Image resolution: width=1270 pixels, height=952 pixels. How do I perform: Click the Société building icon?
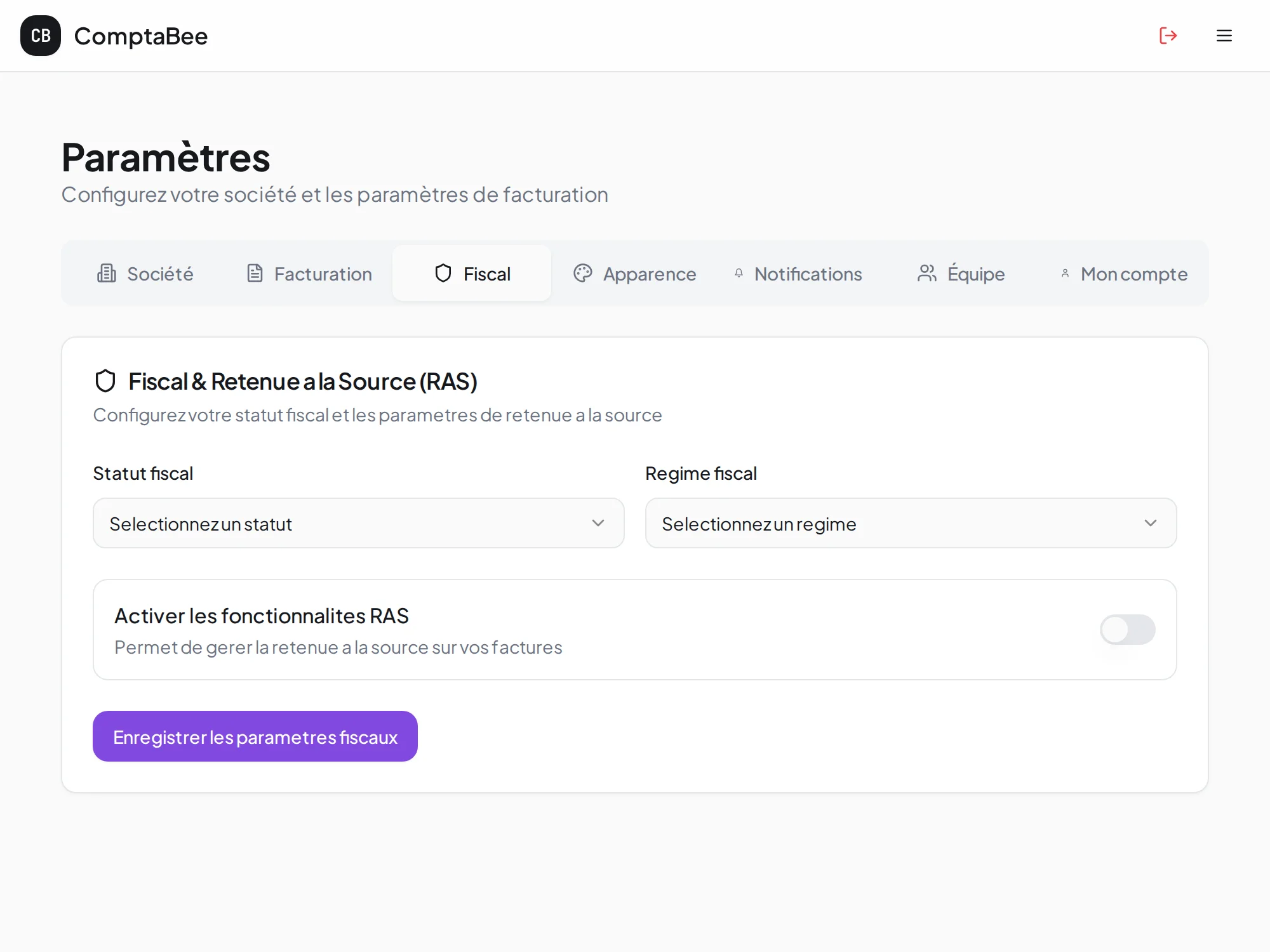click(106, 274)
